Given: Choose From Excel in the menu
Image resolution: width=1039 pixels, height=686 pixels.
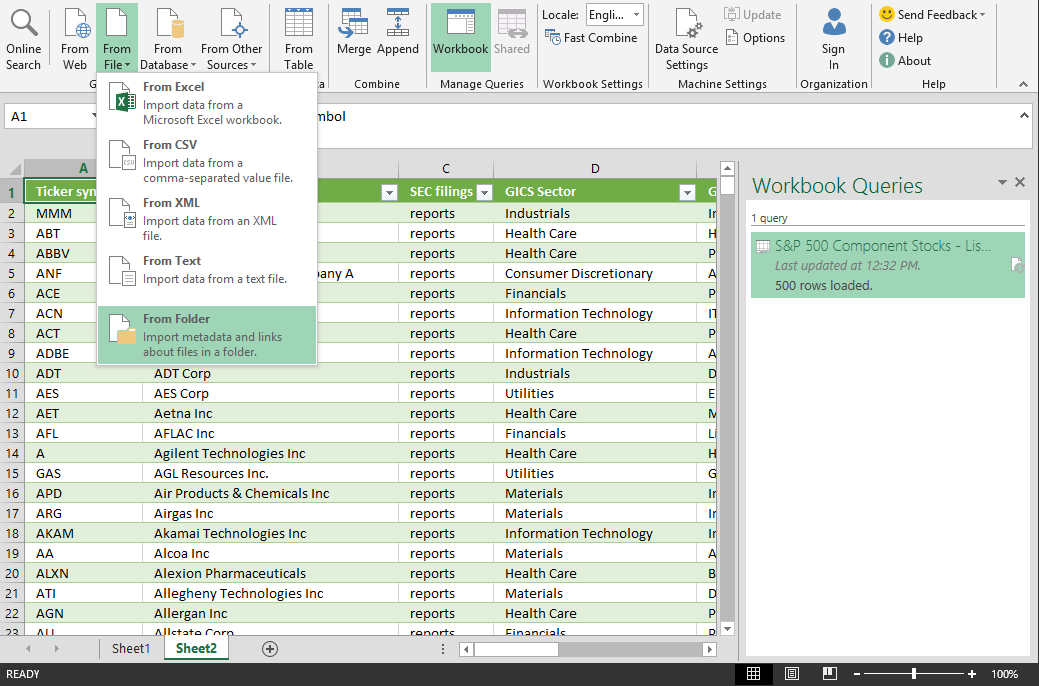Looking at the screenshot, I should coord(207,103).
